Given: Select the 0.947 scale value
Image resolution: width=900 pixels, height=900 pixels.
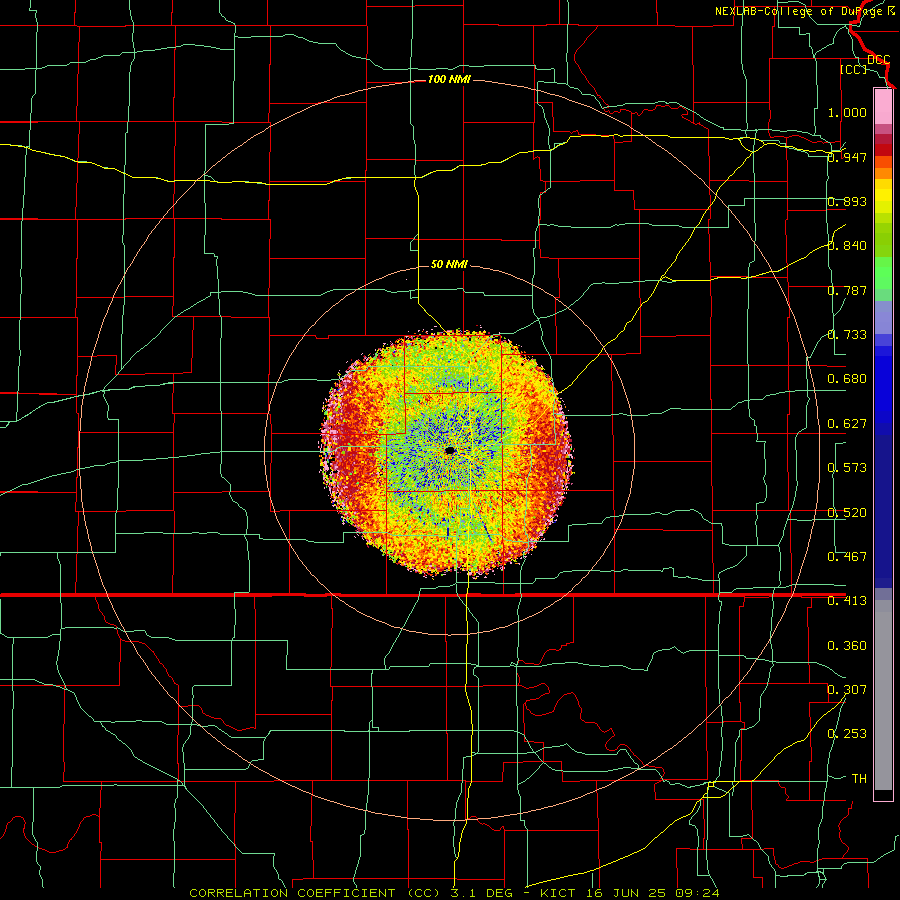Looking at the screenshot, I should 847,157.
